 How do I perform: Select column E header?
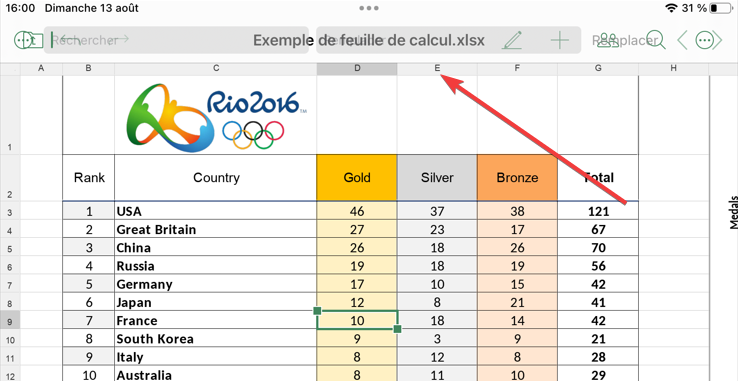437,69
